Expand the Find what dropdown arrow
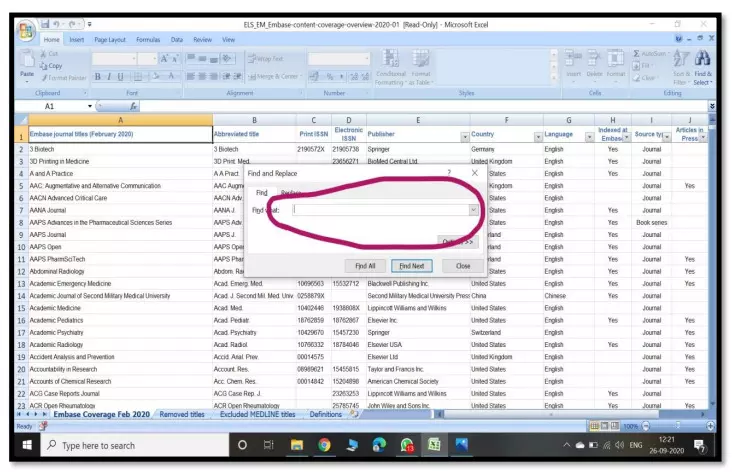 click(472, 210)
